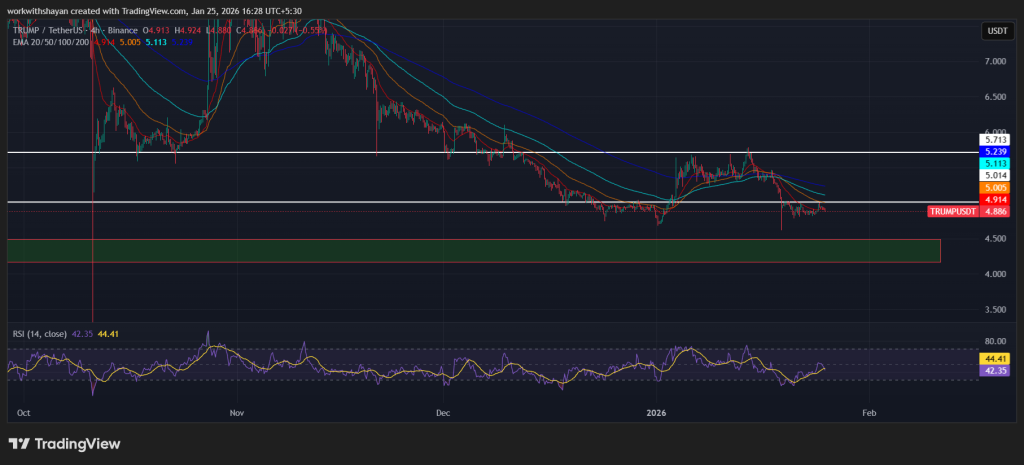Click the 5.005 orange EMA price label
1024x465 pixels.
coord(996,188)
